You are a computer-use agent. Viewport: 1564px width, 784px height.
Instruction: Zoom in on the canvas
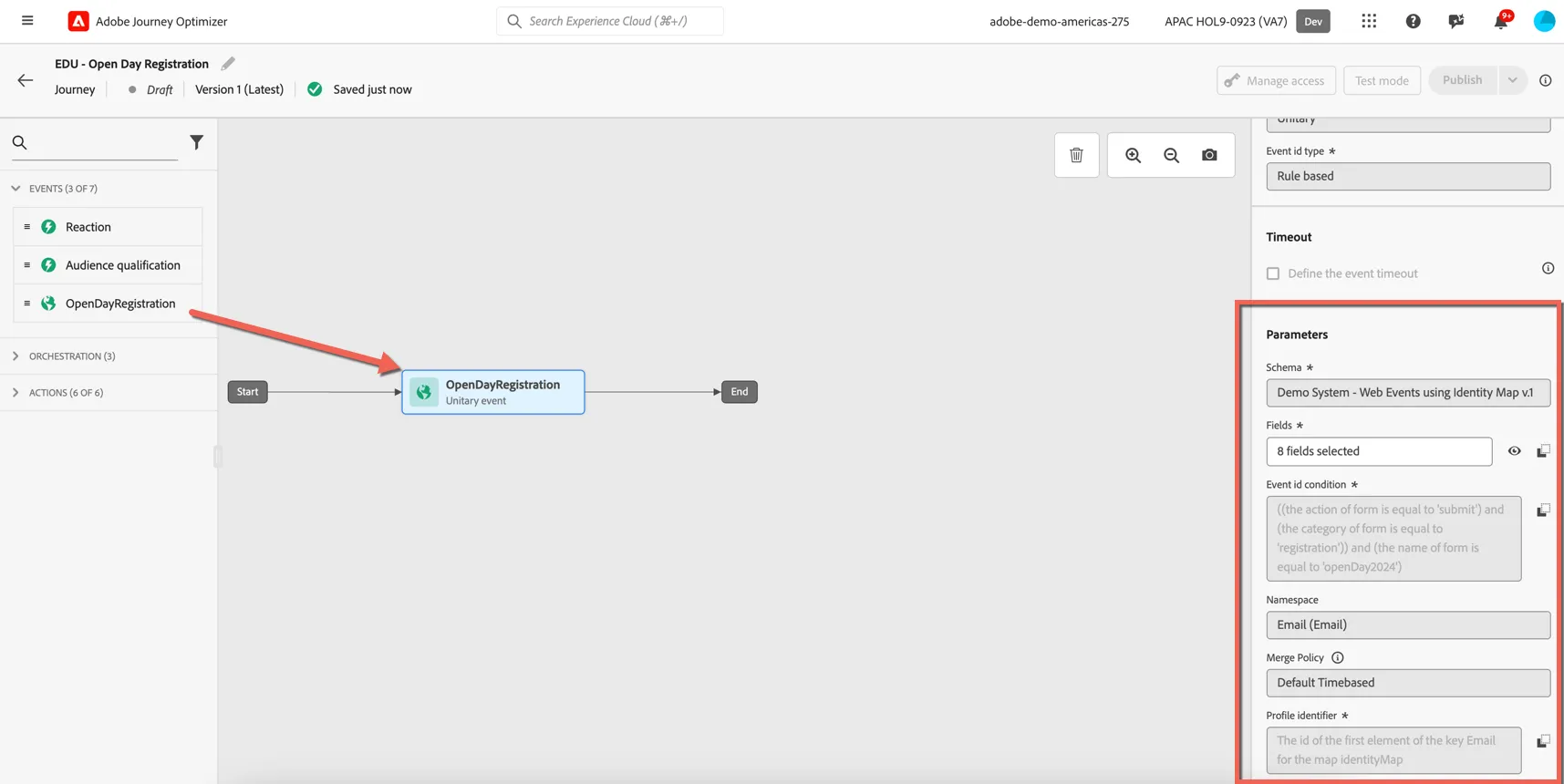click(1133, 155)
